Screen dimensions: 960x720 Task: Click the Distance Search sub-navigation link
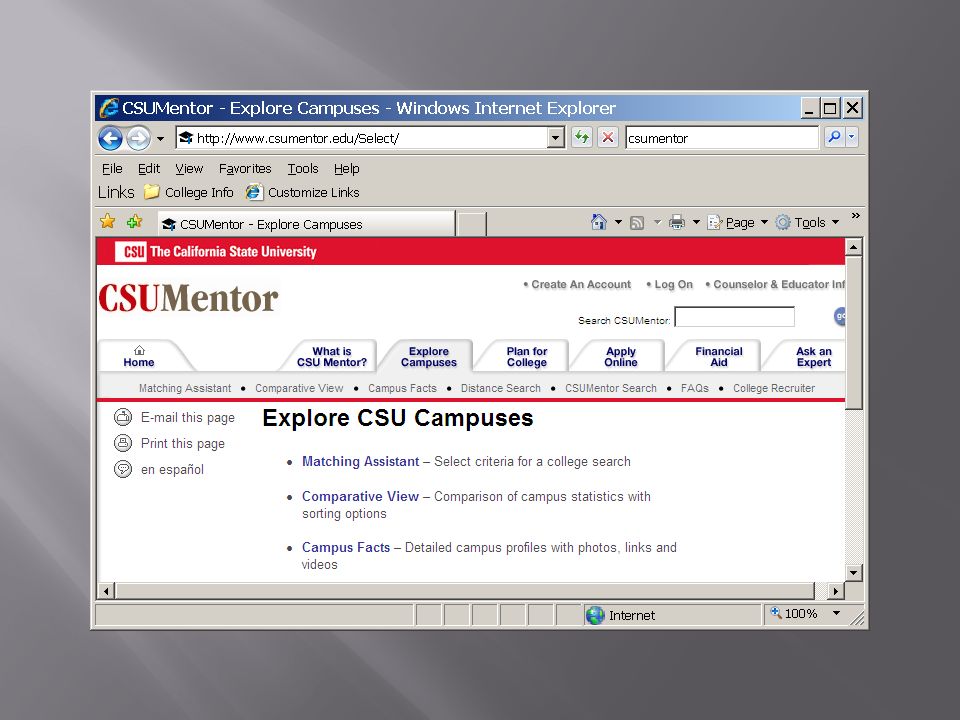[x=501, y=388]
